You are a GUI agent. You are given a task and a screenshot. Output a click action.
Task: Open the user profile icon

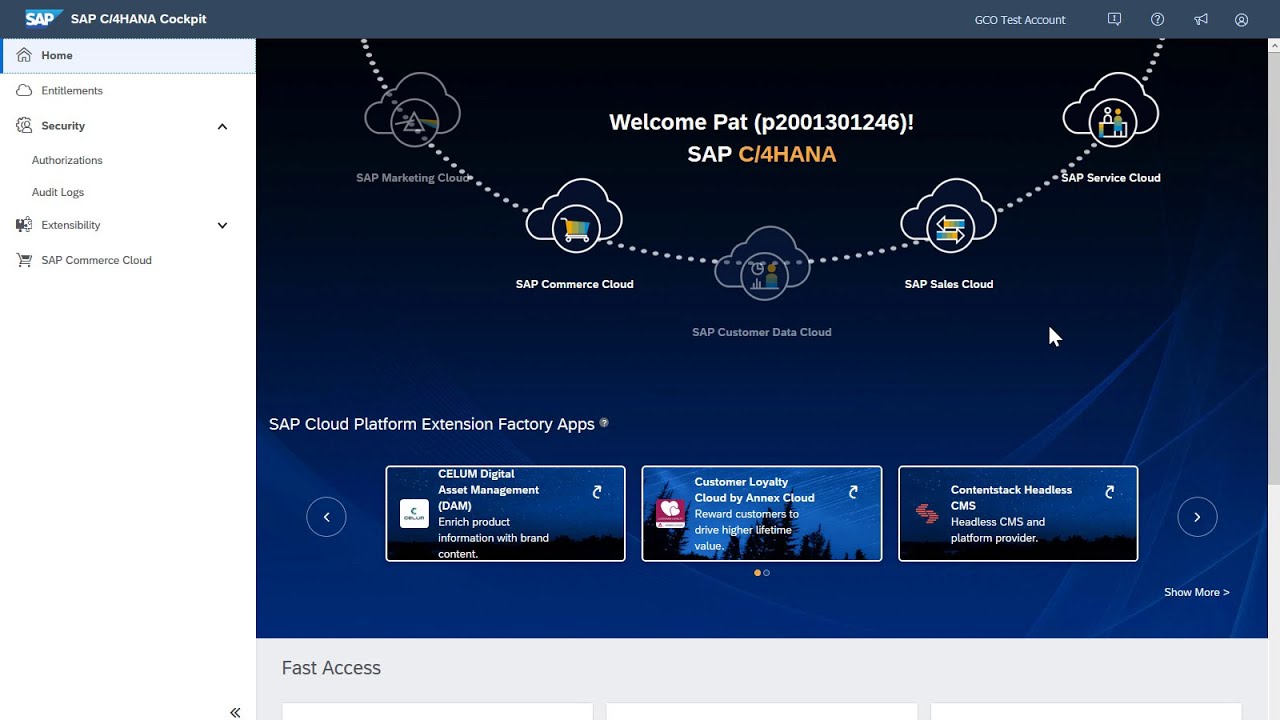pos(1241,19)
